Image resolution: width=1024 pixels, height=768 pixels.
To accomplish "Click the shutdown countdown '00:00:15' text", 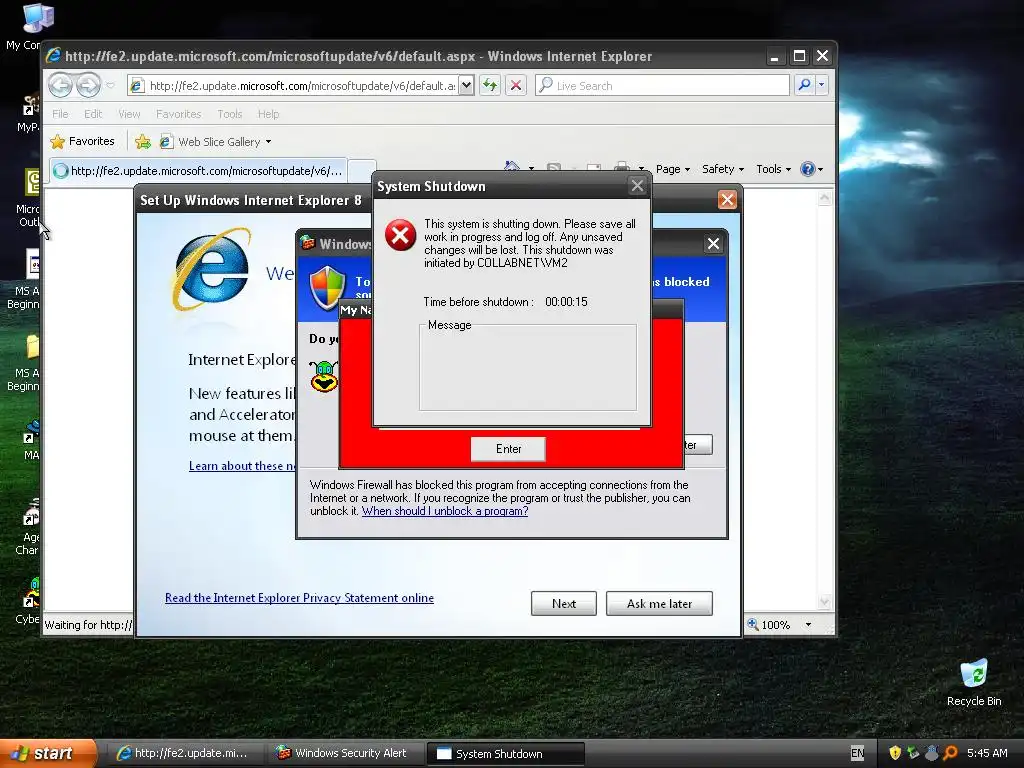I will pos(566,302).
